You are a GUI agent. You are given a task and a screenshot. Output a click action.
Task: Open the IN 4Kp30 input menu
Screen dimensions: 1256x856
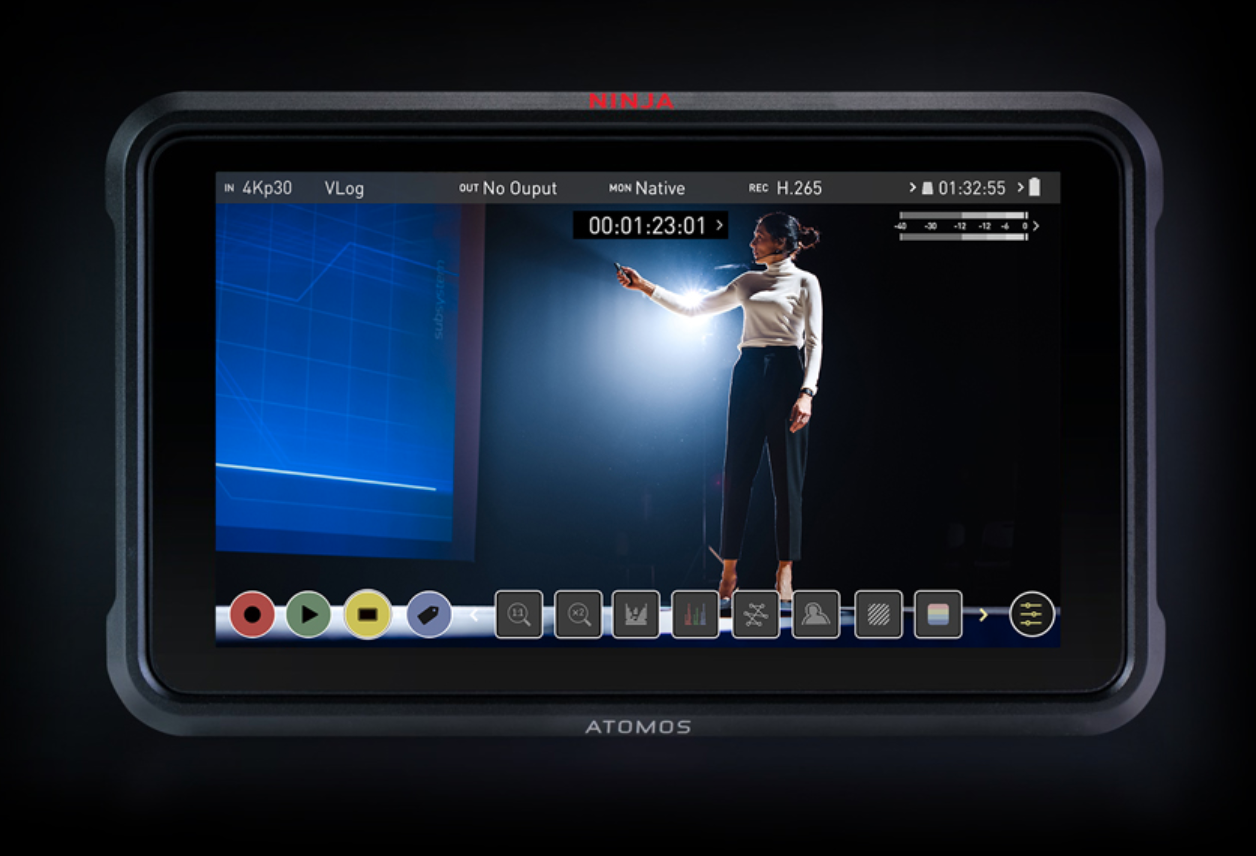[260, 187]
